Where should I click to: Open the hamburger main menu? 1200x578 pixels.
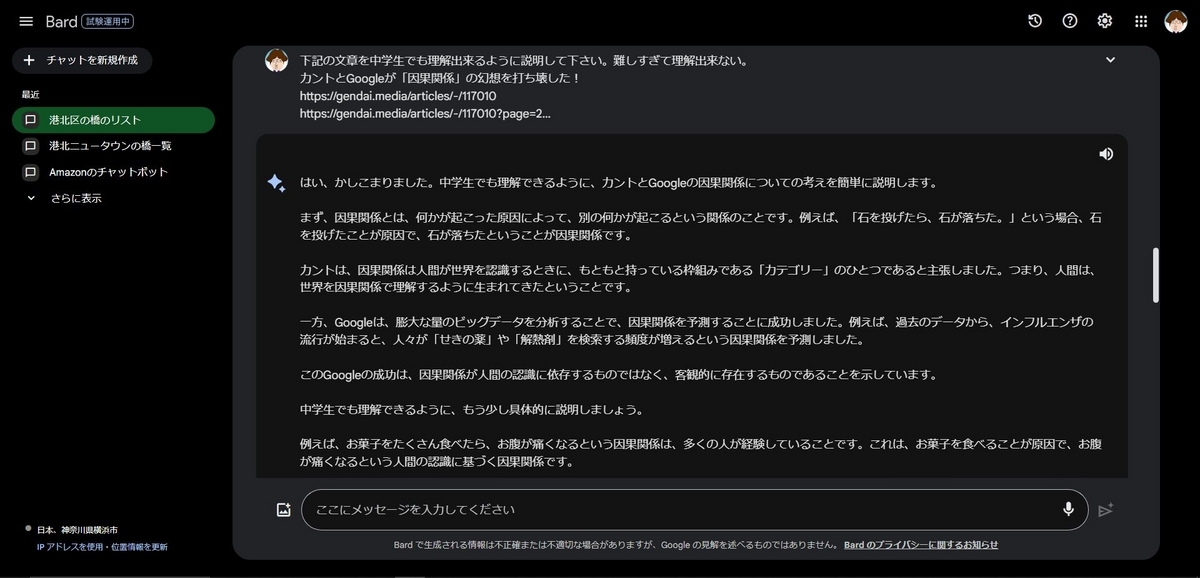click(x=26, y=21)
